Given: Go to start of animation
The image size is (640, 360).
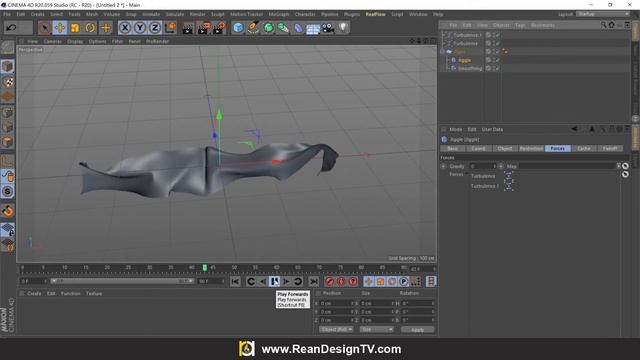Looking at the screenshot, I should (x=235, y=282).
